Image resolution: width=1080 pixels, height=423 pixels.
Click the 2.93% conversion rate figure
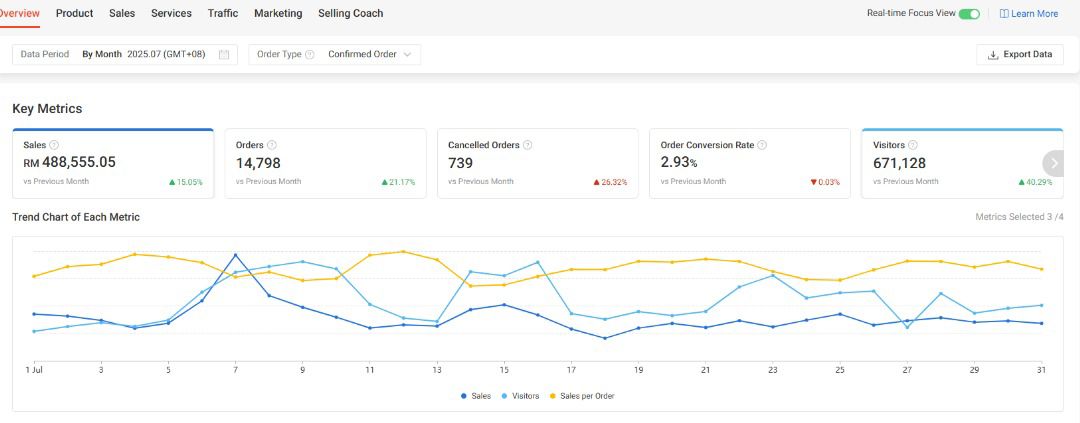tap(679, 163)
